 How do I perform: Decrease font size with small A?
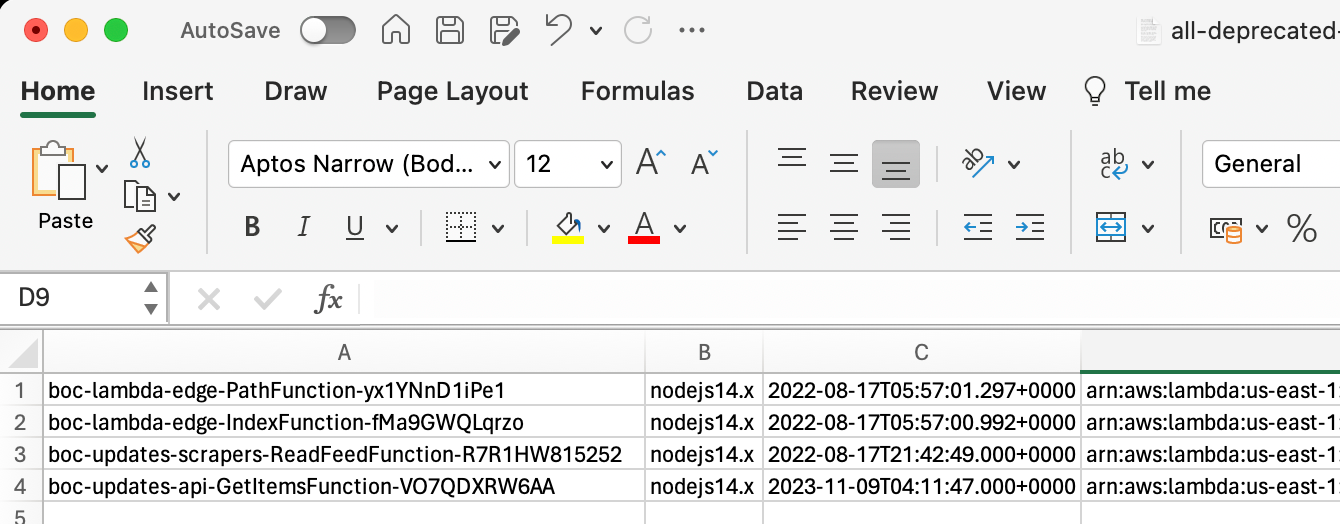[x=704, y=163]
